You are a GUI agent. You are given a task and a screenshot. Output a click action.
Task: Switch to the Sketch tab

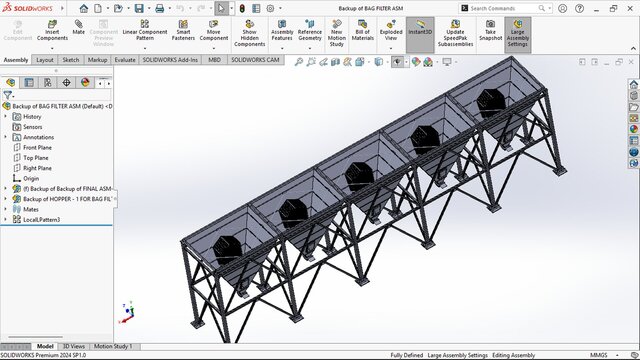(71, 60)
